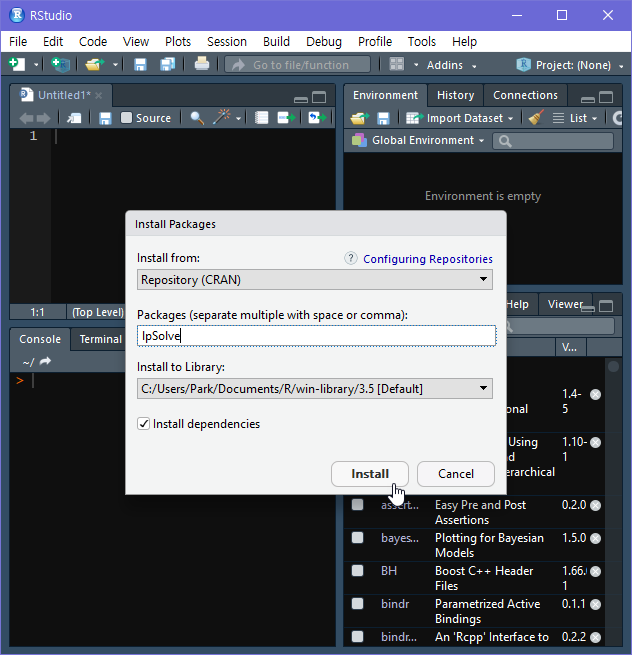Toggle Source on Save checkbox
Screen dimensions: 632x655
(126, 117)
